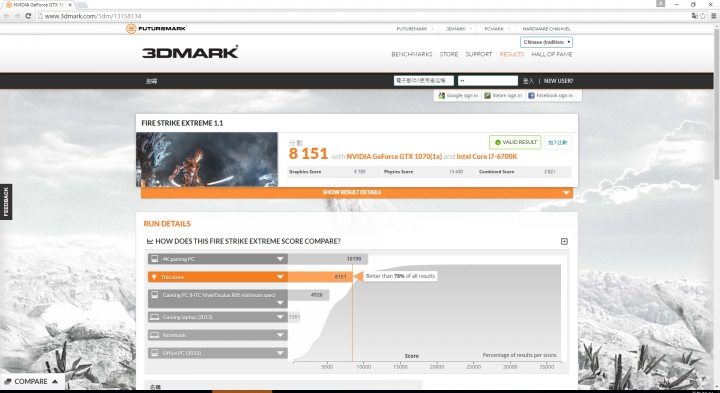The image size is (720, 393).
Task: Click the translate page icon in the address bar
Action: point(694,16)
